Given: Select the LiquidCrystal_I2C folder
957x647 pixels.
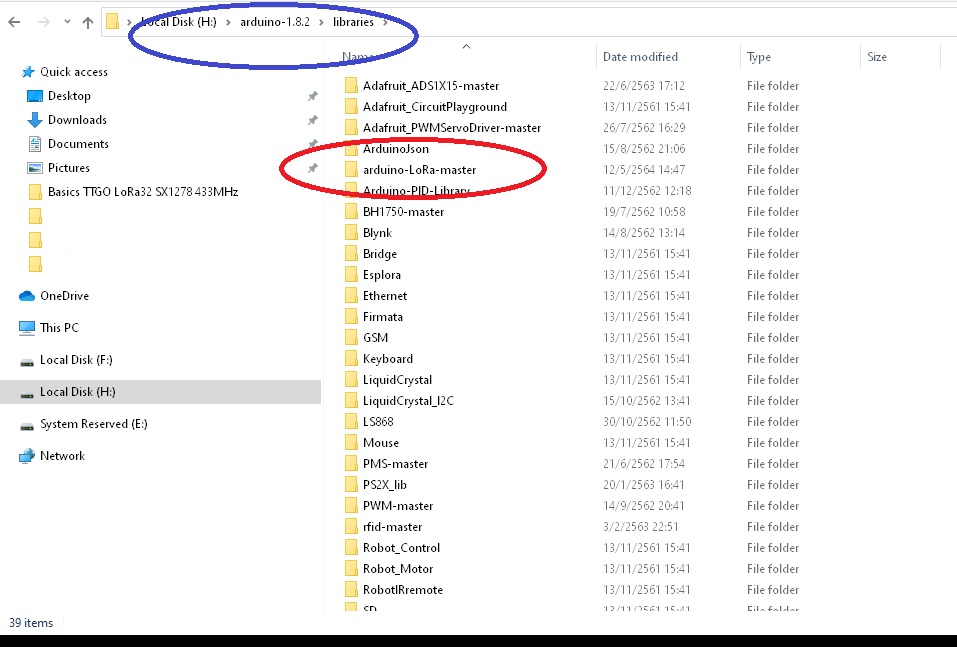Looking at the screenshot, I should tap(408, 401).
